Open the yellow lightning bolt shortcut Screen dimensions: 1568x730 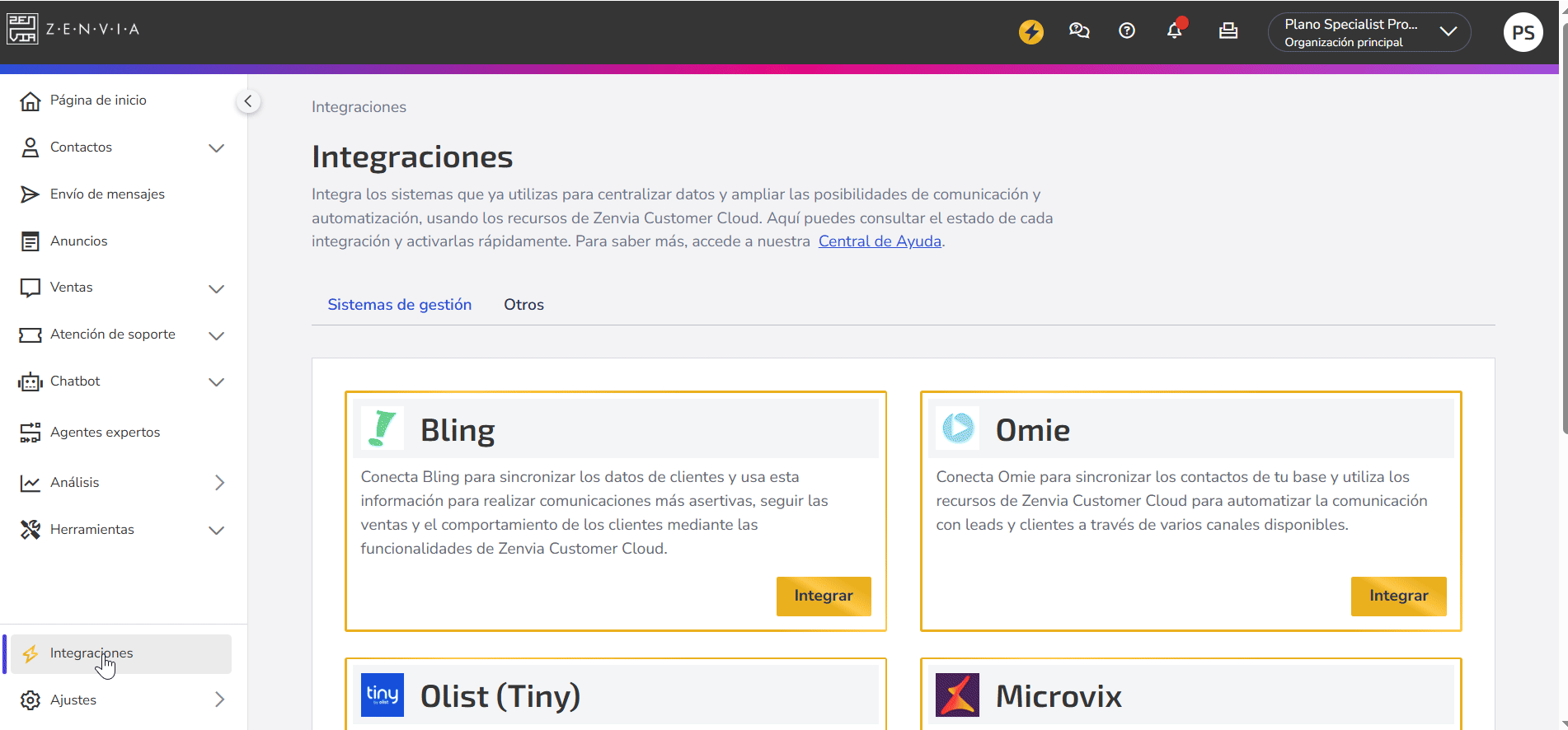pos(1030,31)
